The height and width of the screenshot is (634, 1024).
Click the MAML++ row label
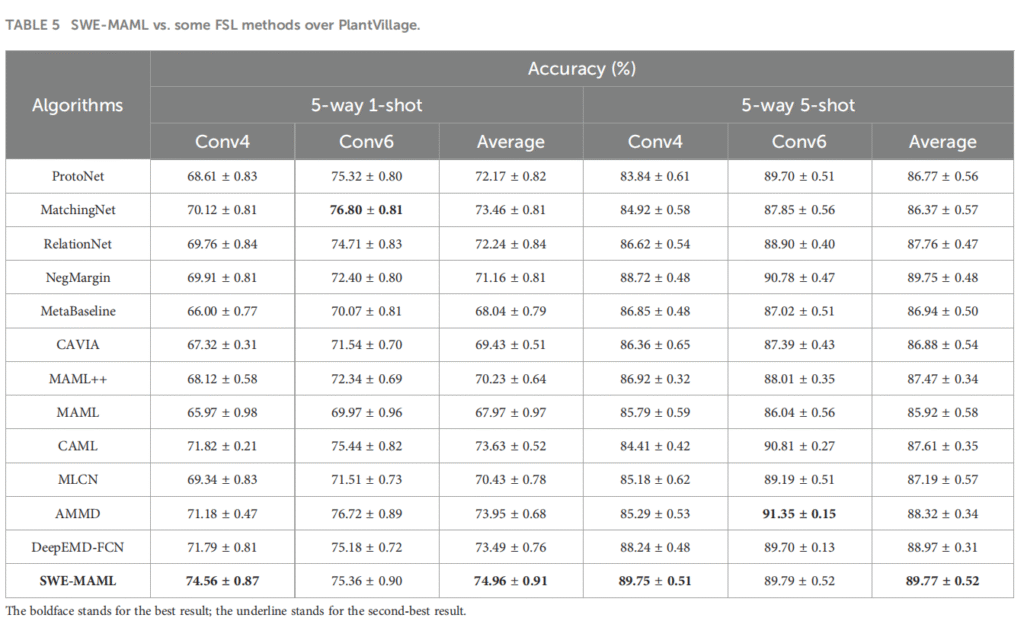click(x=78, y=378)
